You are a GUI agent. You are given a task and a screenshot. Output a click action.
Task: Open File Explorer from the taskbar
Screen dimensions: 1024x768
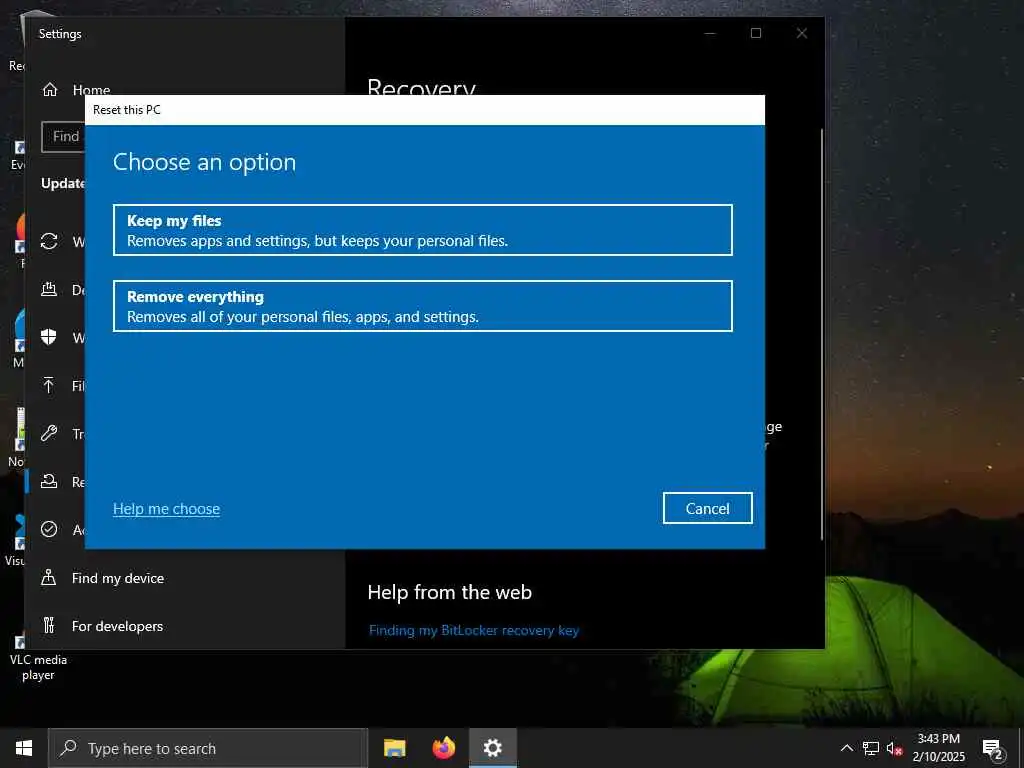[x=394, y=748]
